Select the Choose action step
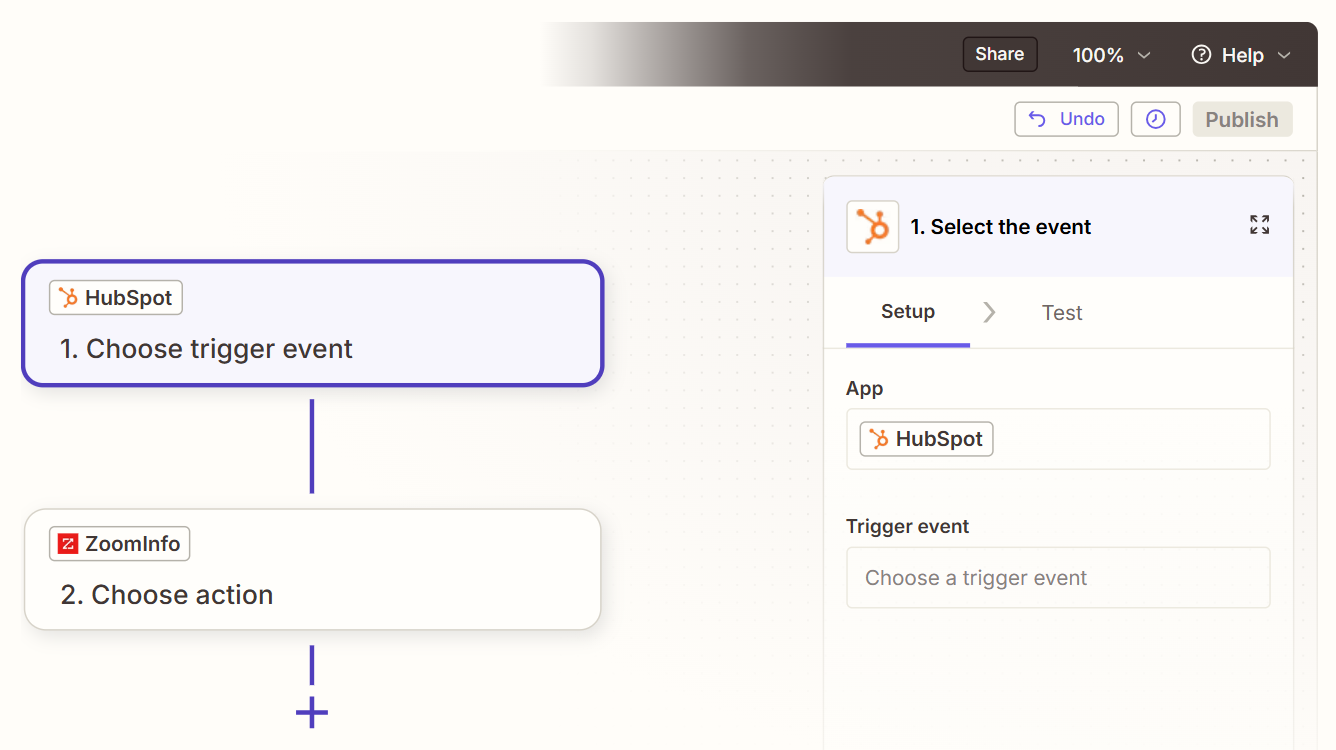1336x750 pixels. pos(312,570)
